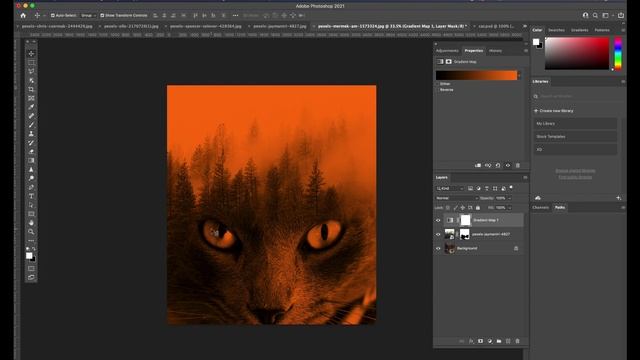Image resolution: width=640 pixels, height=360 pixels.
Task: Show more document tabs with overflow arrows
Action: point(525,26)
